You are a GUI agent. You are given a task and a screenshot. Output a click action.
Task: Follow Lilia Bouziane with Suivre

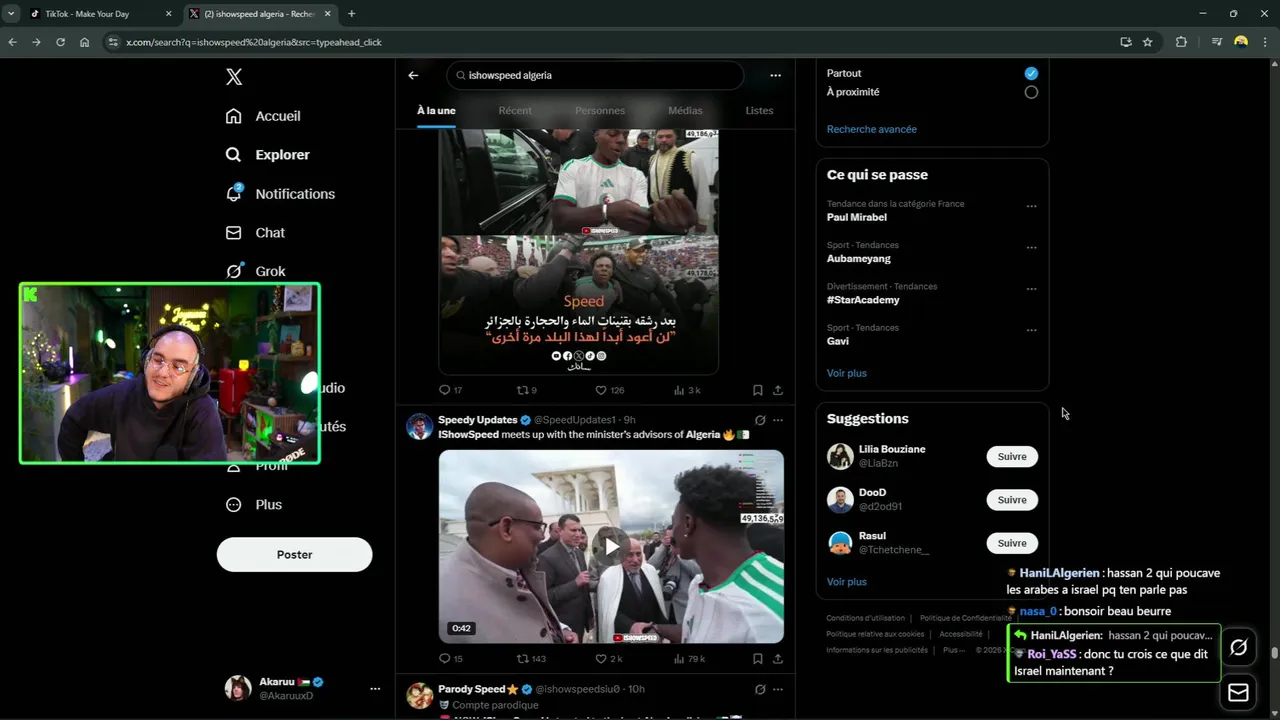pyautogui.click(x=1012, y=457)
